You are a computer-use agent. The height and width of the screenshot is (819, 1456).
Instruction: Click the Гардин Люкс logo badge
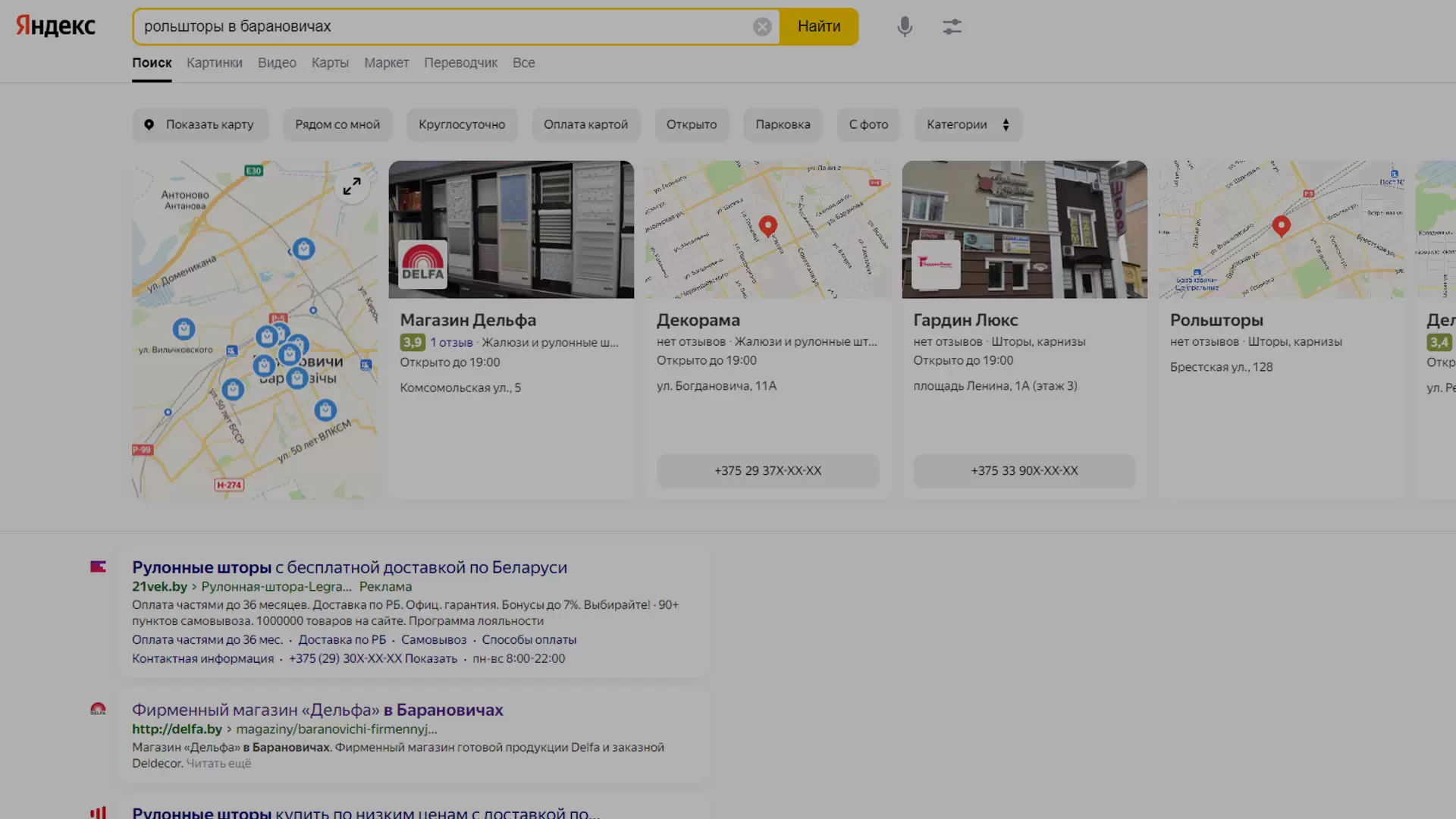tap(936, 264)
